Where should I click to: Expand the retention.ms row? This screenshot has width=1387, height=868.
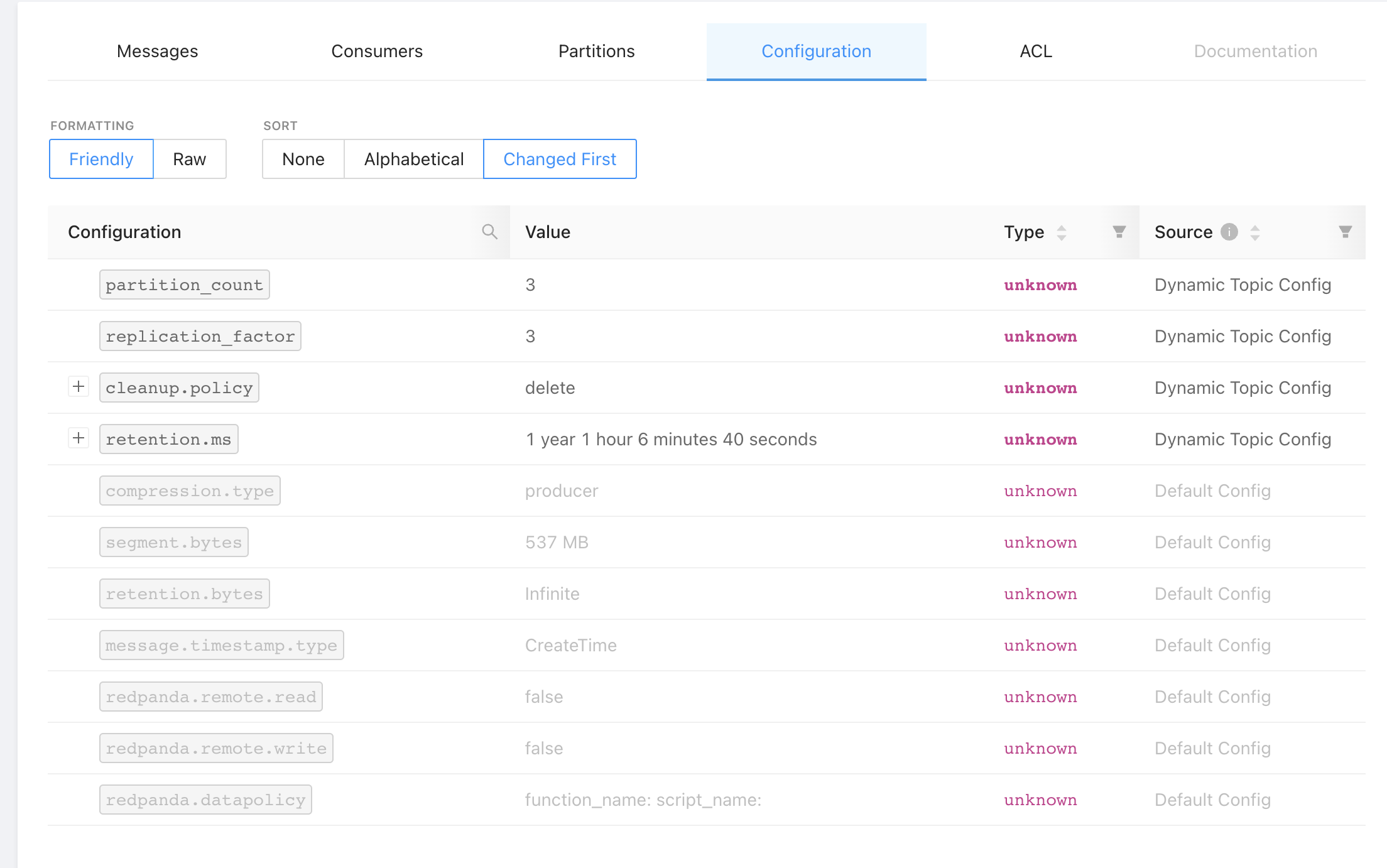click(79, 438)
